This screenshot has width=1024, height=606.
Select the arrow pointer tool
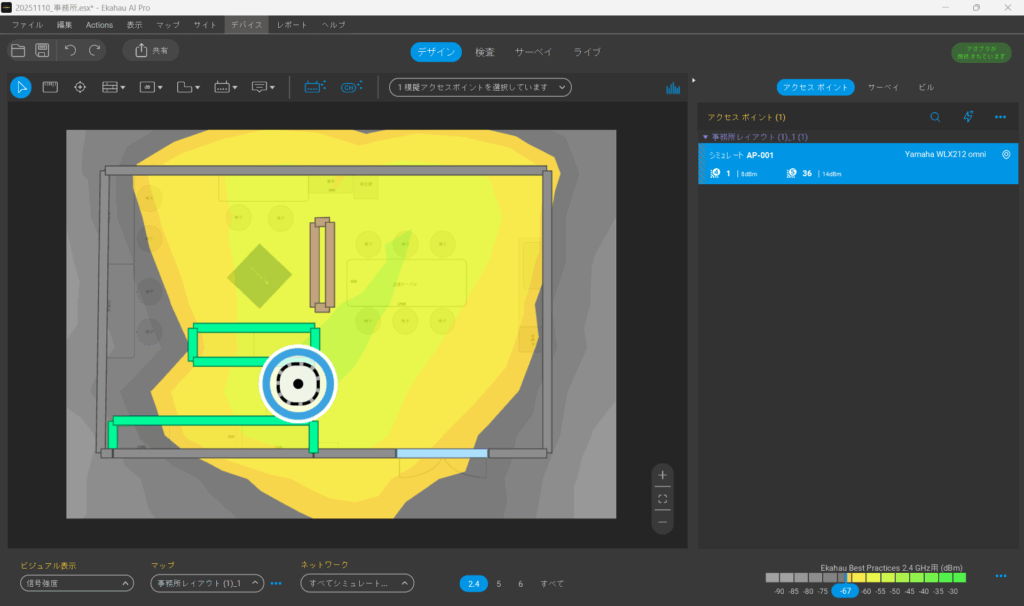(20, 88)
